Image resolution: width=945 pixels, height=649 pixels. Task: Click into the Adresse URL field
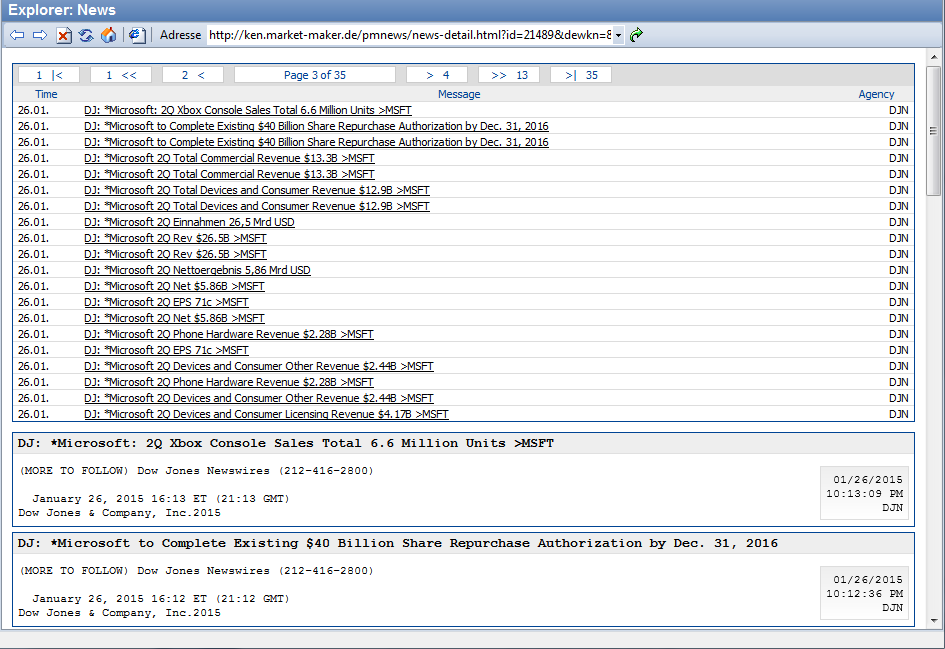pyautogui.click(x=408, y=35)
